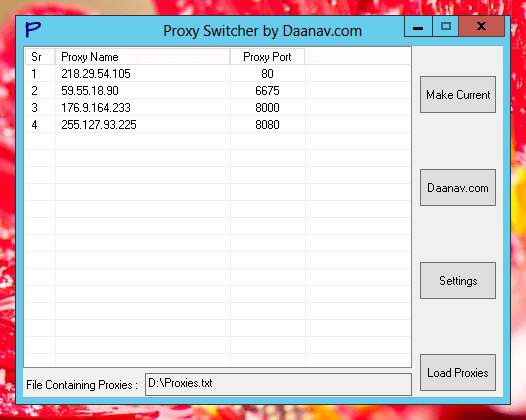Viewport: 526px width, 420px height.
Task: Sort by the Proxy Name column header
Action: [x=142, y=57]
